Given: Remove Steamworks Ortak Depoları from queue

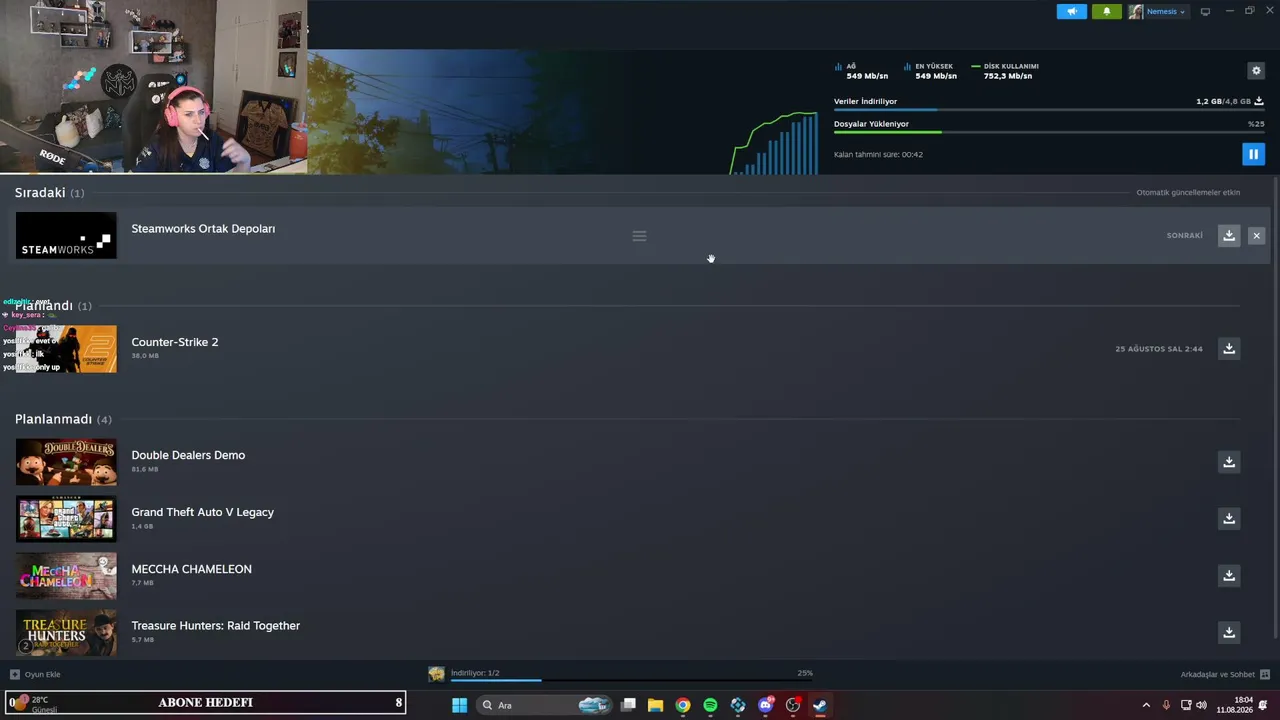Looking at the screenshot, I should click(1257, 236).
